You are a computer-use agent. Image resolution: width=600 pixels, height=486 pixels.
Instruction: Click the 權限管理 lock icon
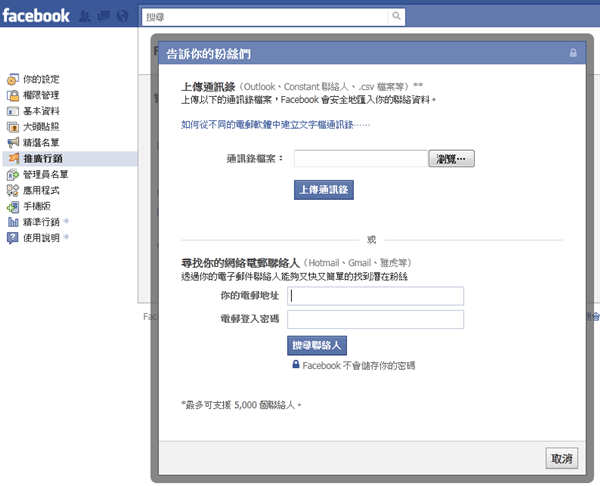tap(13, 95)
